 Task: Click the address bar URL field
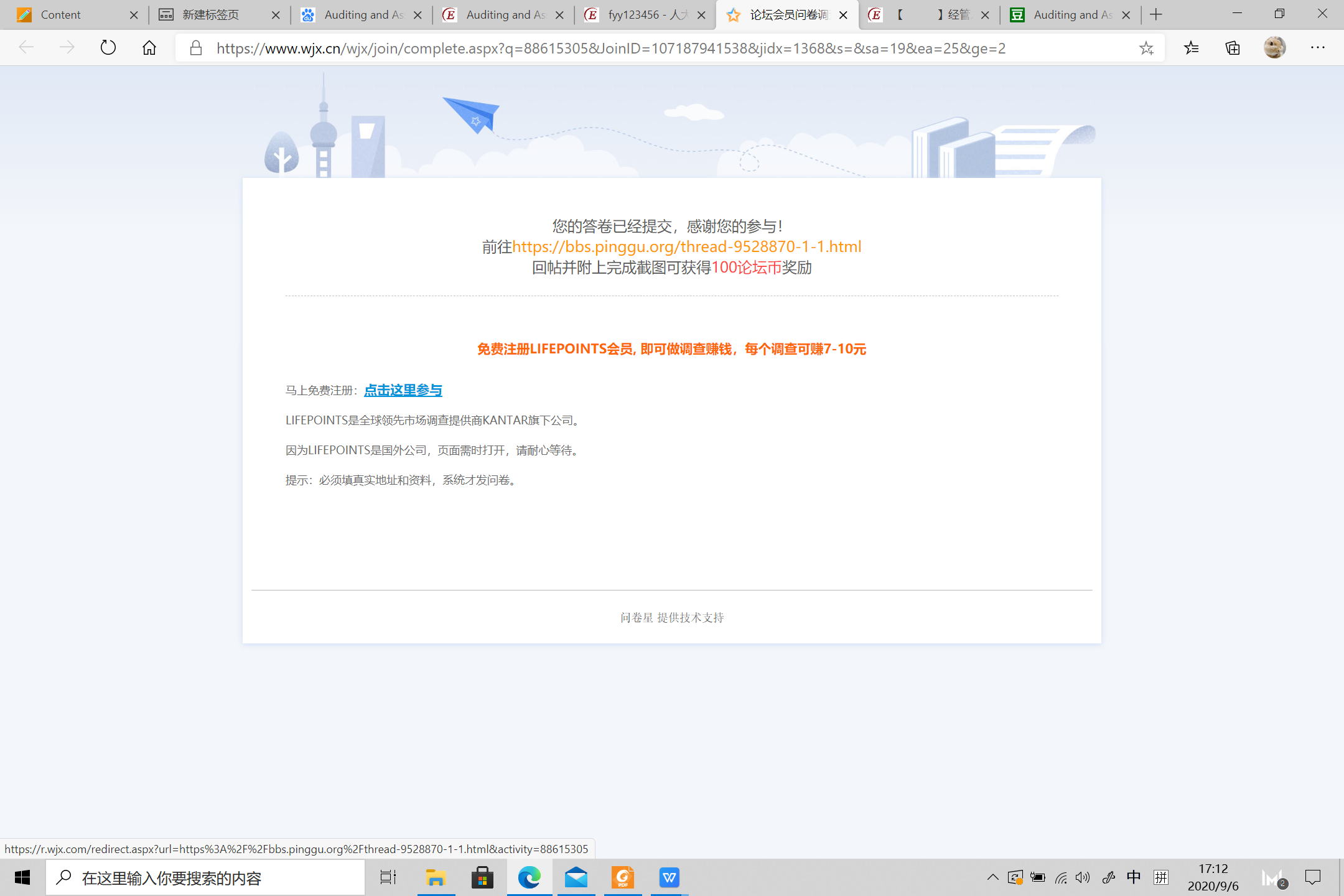(610, 48)
